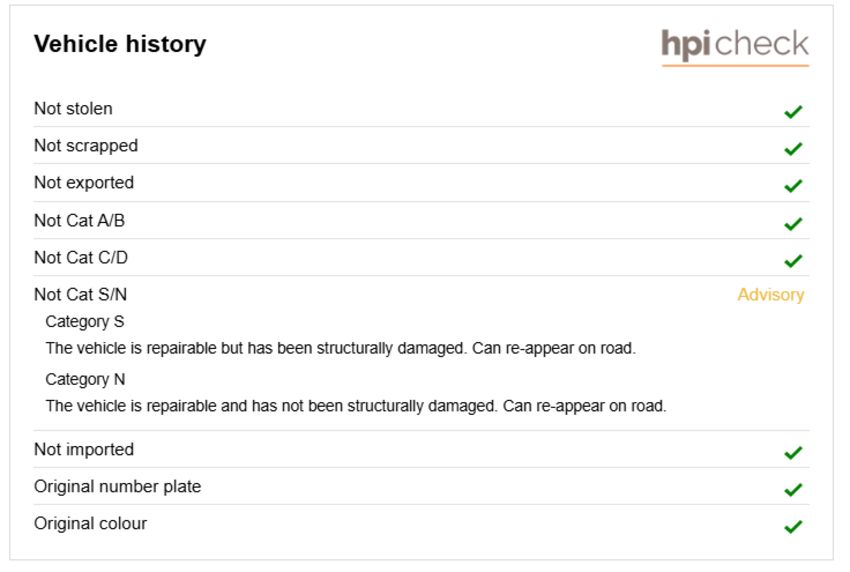Click the green check for Original colour

(x=793, y=526)
